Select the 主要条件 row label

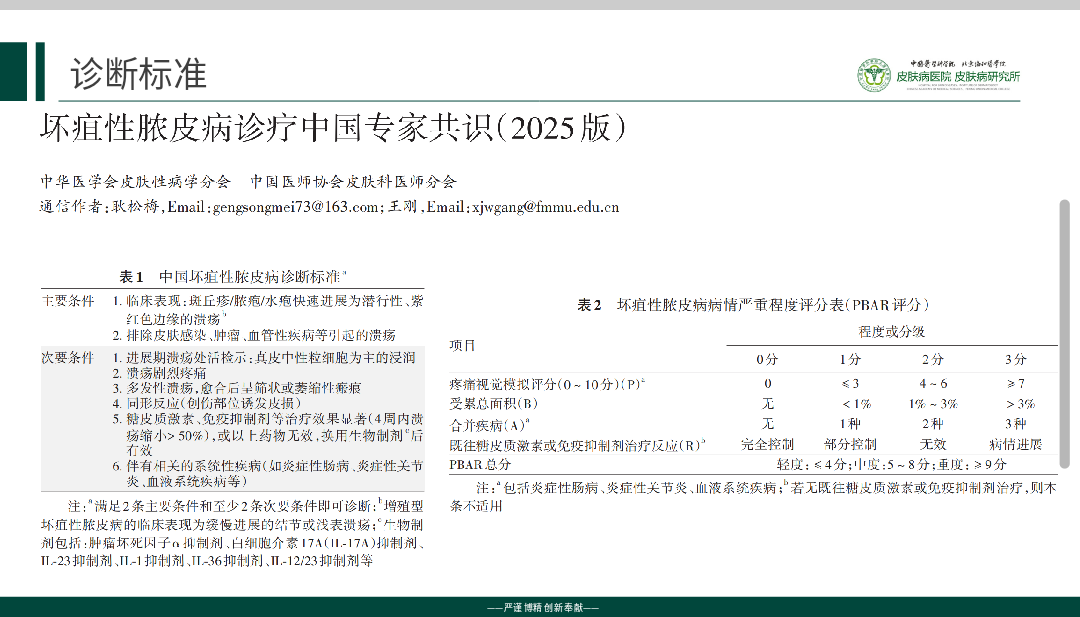coord(67,300)
